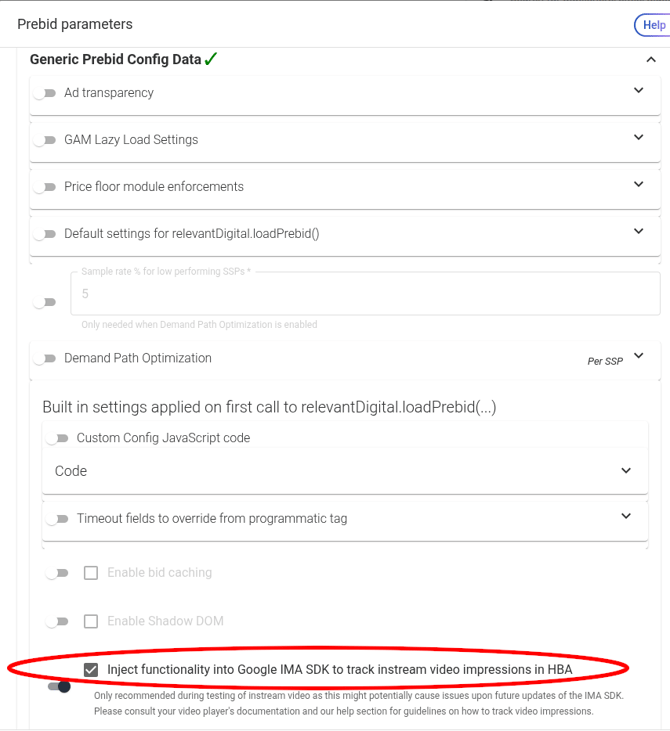This screenshot has width=670, height=731.
Task: Click the Sample rate % input field
Action: click(364, 294)
